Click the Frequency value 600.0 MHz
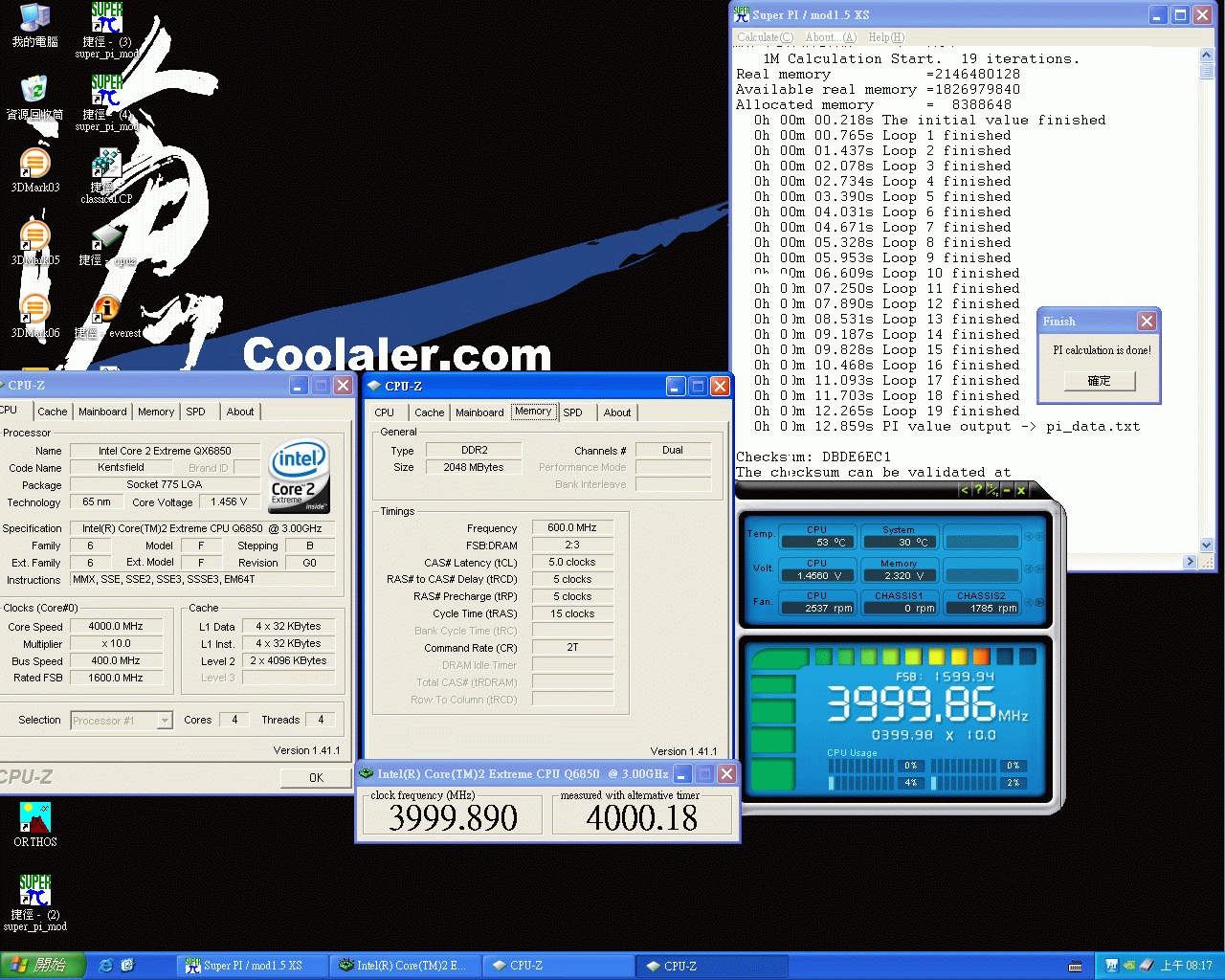 click(572, 527)
